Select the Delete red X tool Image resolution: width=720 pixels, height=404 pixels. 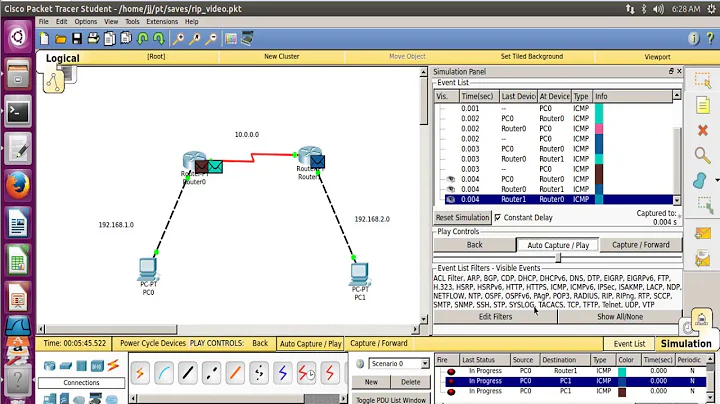[x=703, y=130]
